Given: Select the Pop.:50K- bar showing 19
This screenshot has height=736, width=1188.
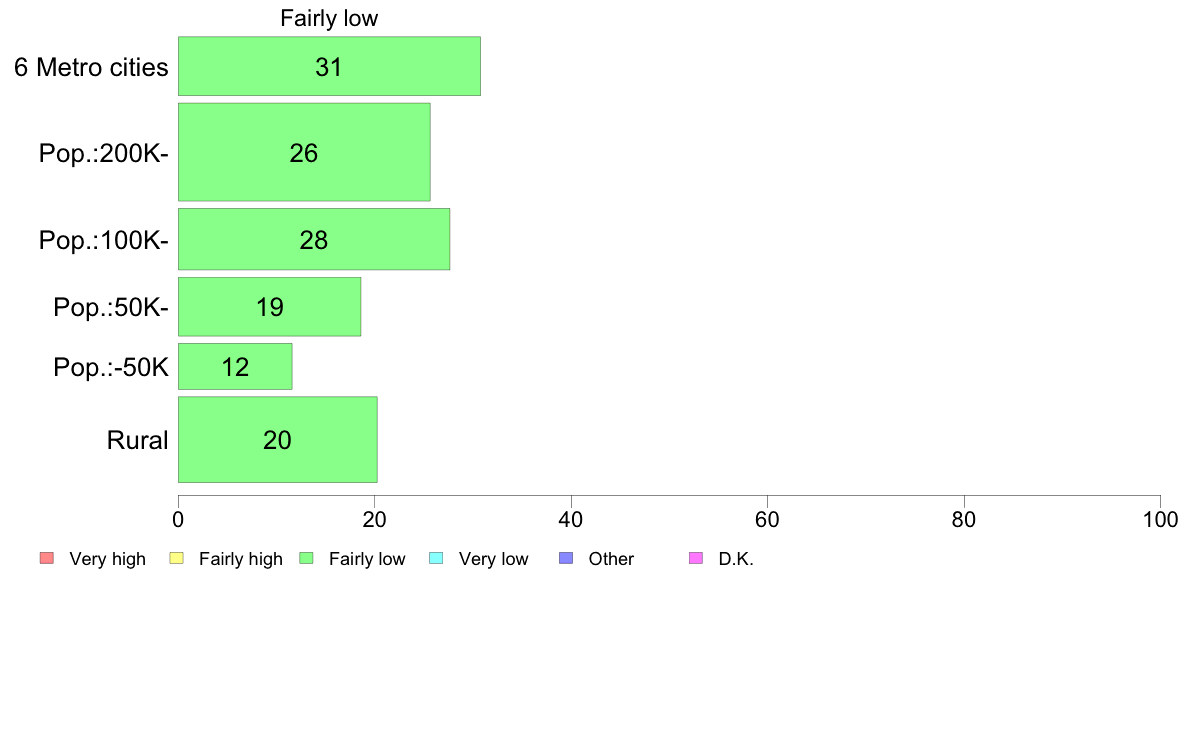Looking at the screenshot, I should click(x=270, y=307).
